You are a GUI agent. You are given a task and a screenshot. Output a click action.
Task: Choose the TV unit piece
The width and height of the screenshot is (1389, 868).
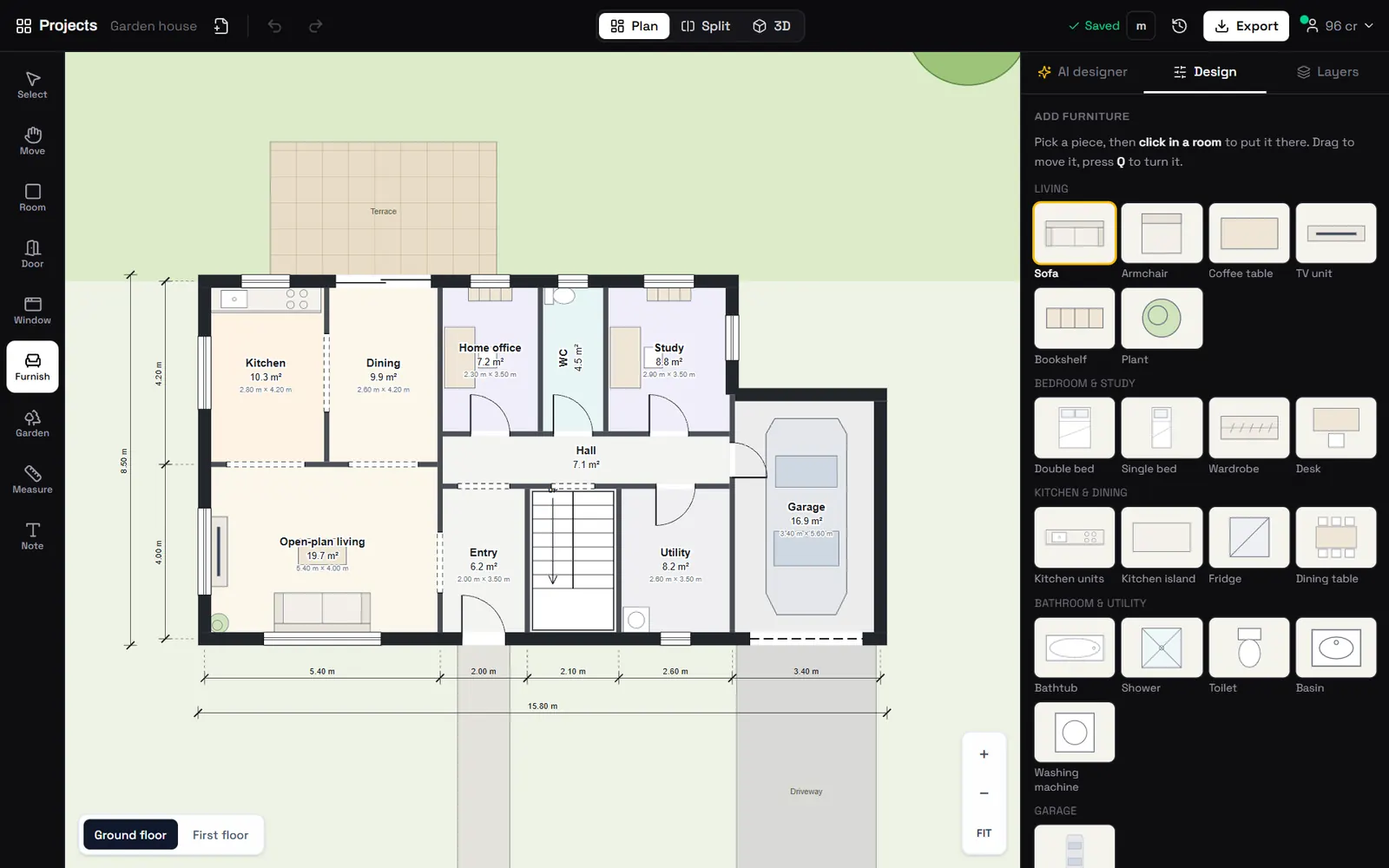[x=1336, y=233]
